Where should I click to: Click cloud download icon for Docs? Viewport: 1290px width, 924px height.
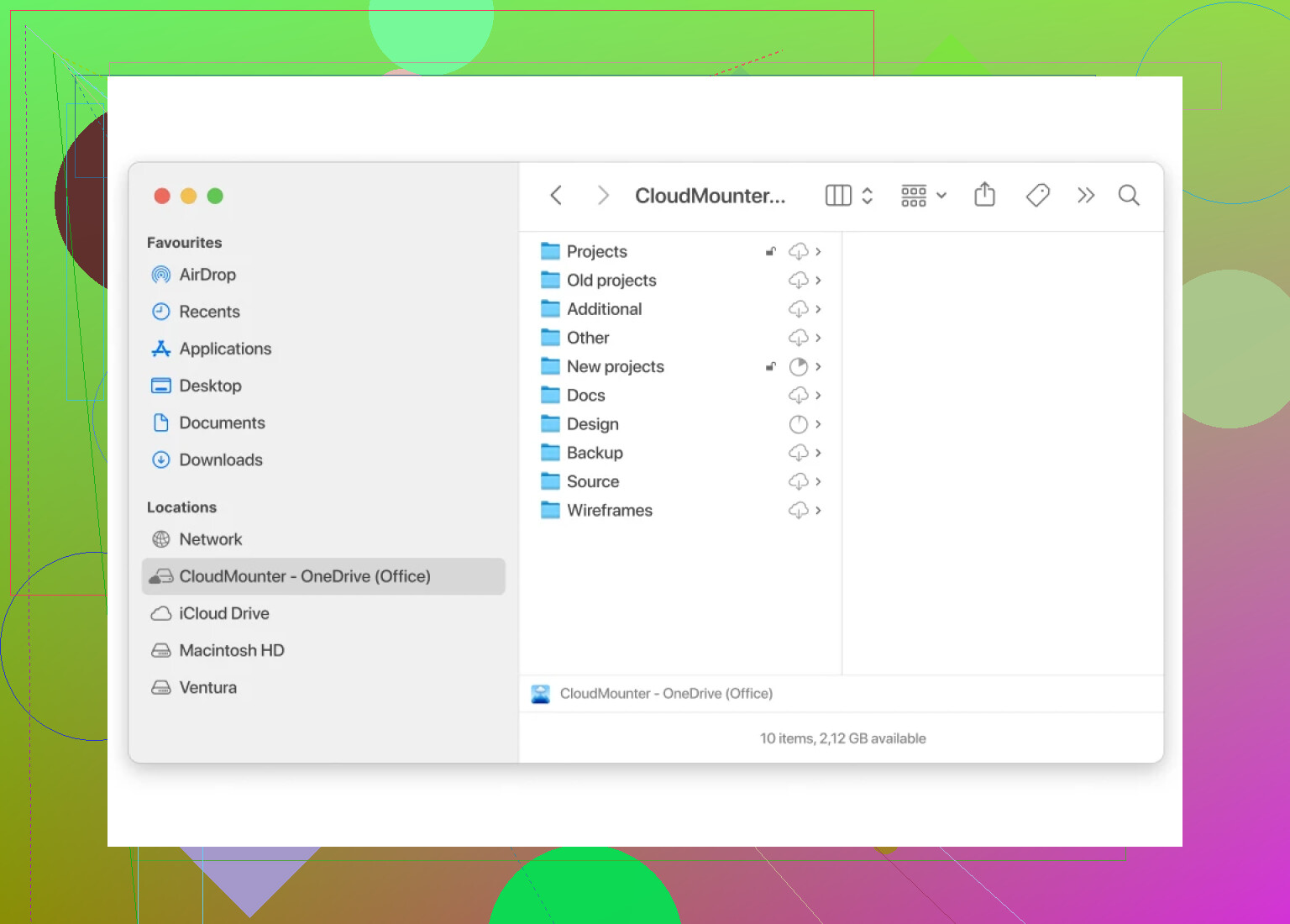[799, 395]
